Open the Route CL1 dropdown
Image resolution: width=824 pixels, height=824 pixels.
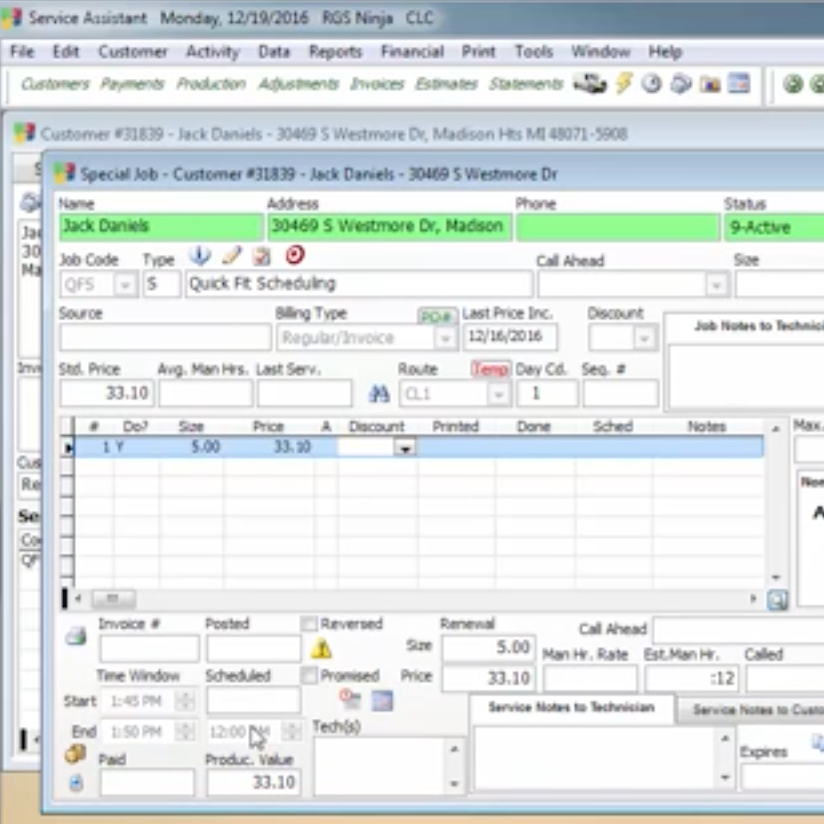point(497,394)
